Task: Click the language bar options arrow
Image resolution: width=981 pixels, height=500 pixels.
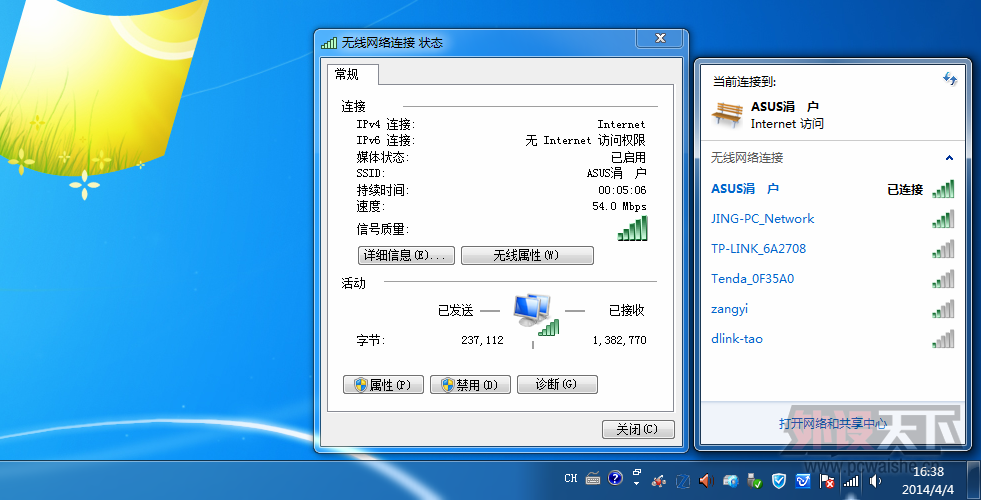Action: (636, 483)
